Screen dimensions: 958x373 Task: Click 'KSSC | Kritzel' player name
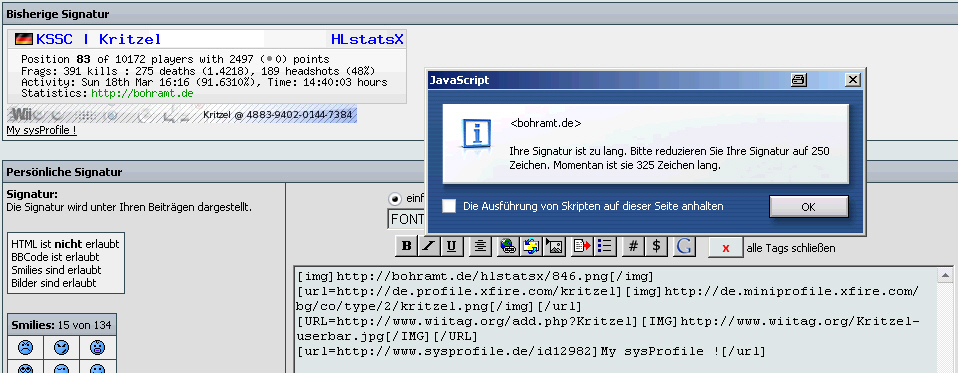tap(98, 40)
